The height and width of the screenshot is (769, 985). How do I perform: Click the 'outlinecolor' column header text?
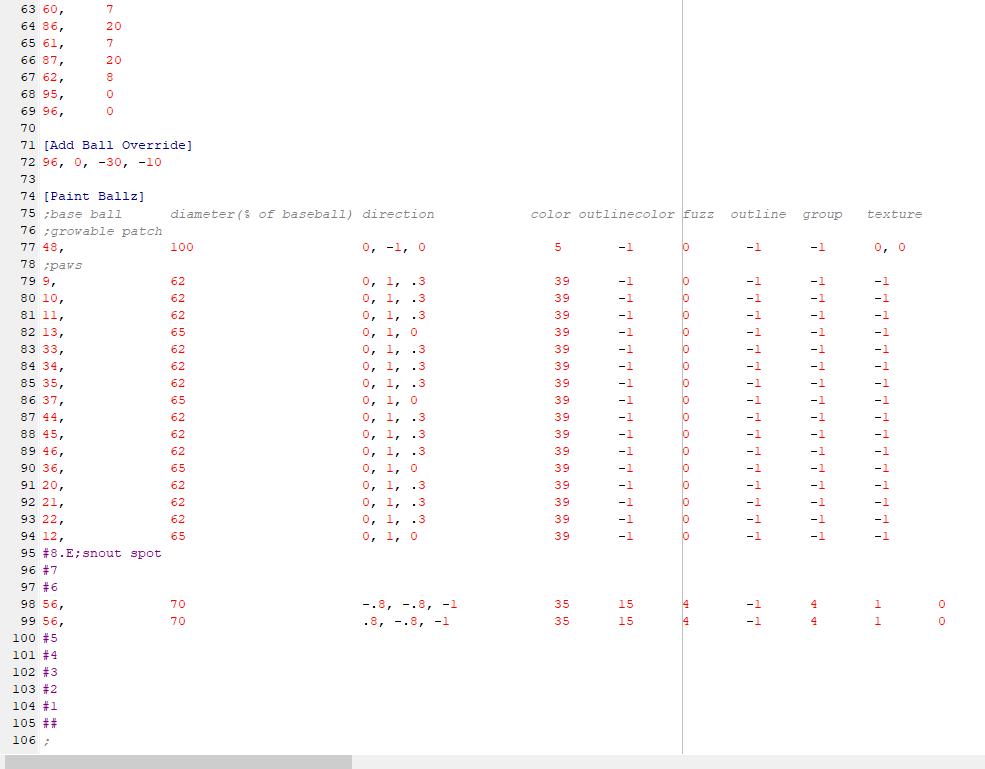click(x=627, y=214)
